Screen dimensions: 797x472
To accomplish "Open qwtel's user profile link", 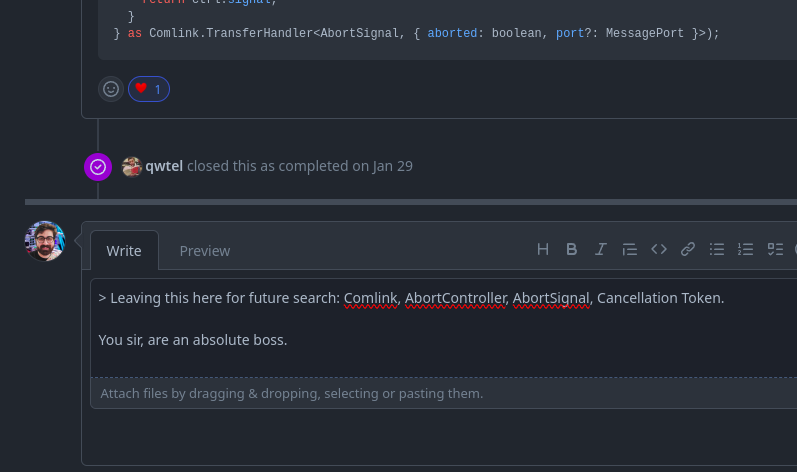I will (164, 166).
